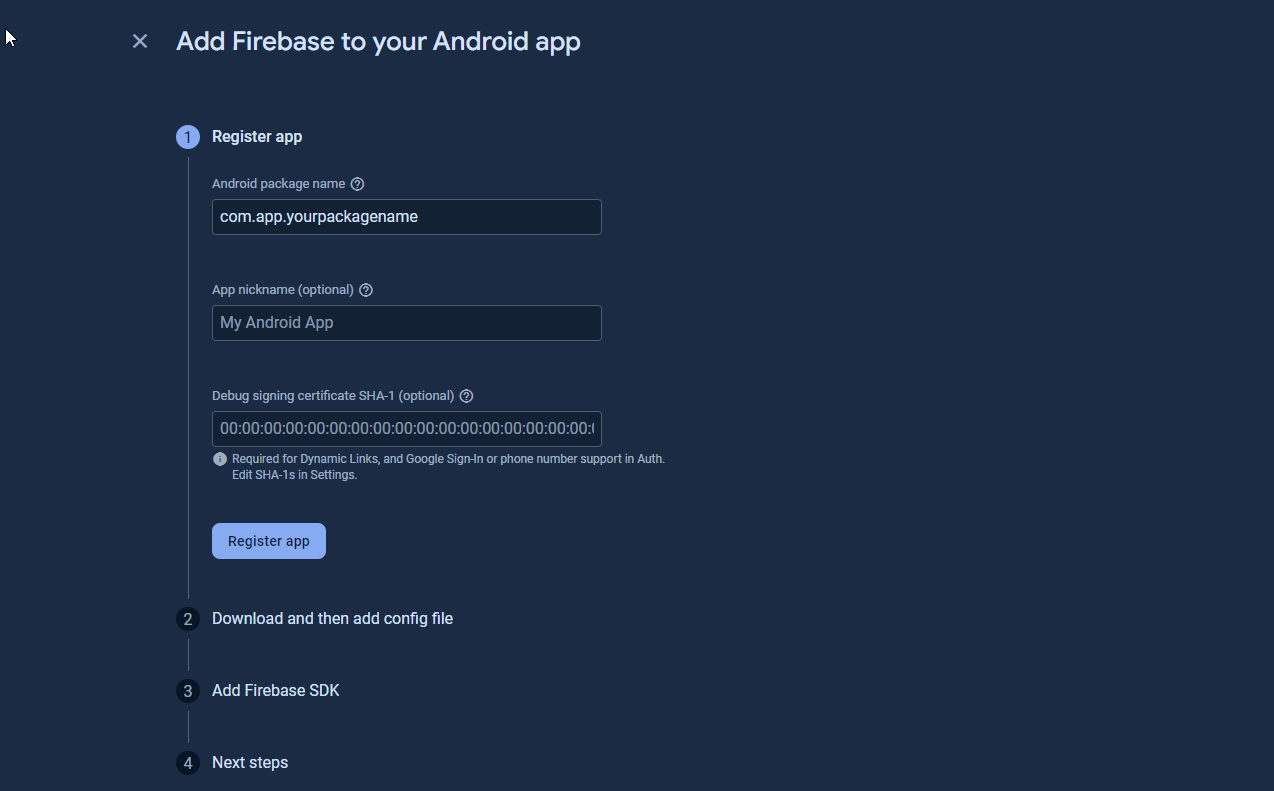Close the Add Firebase dialog

tap(139, 41)
